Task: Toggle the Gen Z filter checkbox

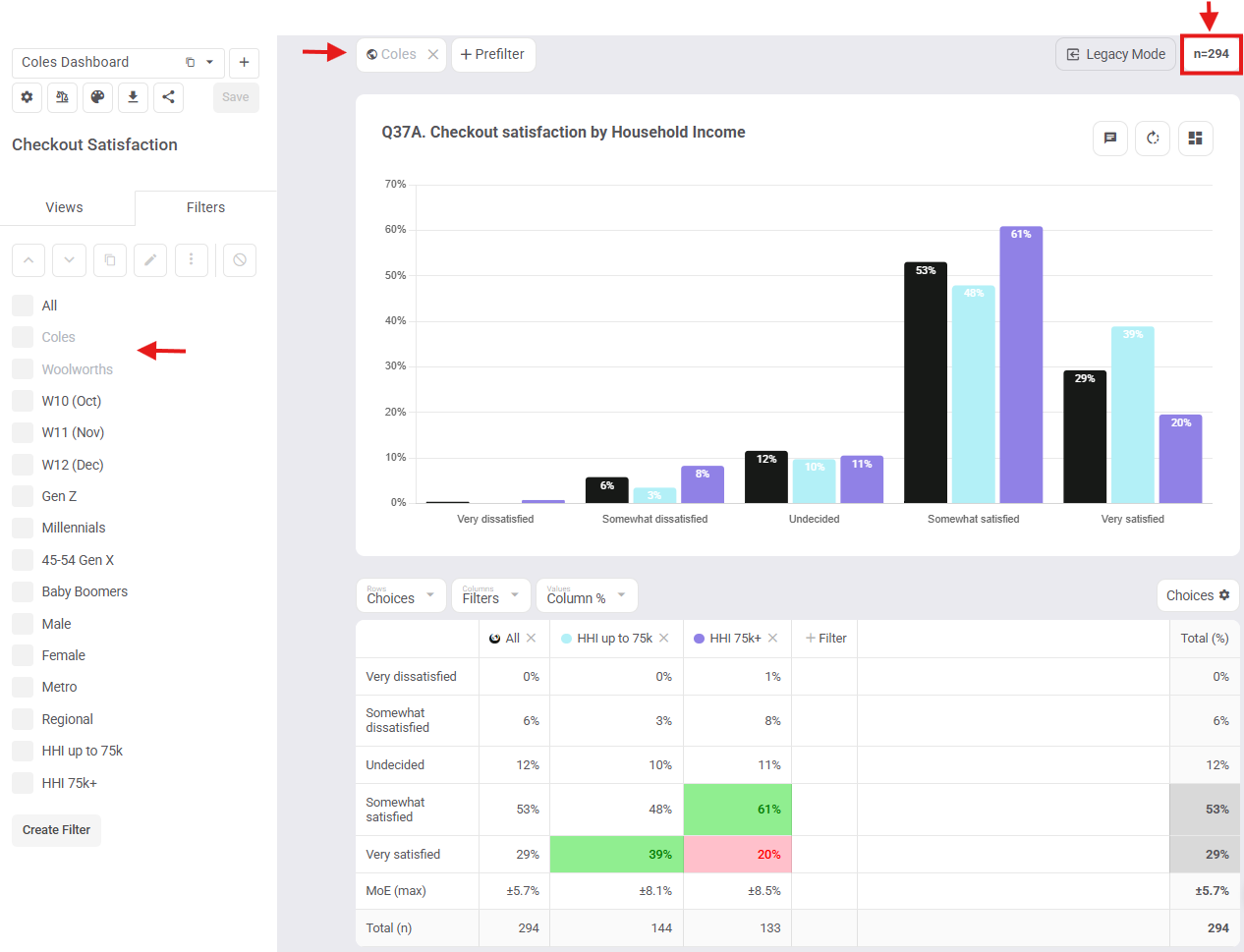Action: [23, 496]
